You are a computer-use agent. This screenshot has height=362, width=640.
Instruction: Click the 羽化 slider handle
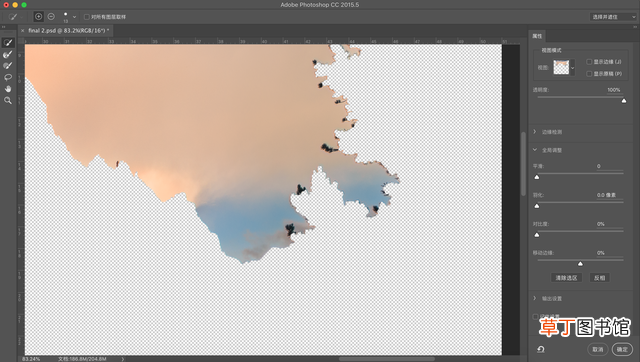537,206
